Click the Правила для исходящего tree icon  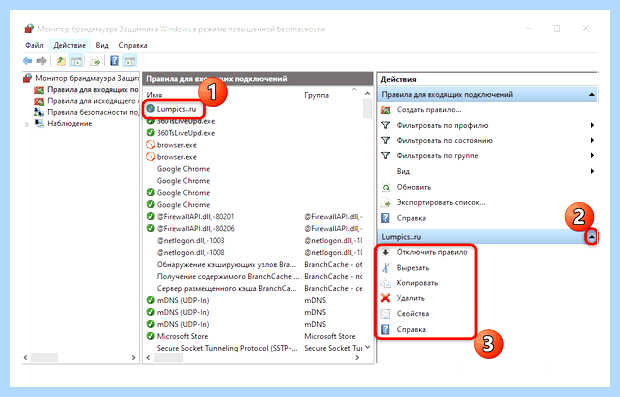pyautogui.click(x=39, y=101)
